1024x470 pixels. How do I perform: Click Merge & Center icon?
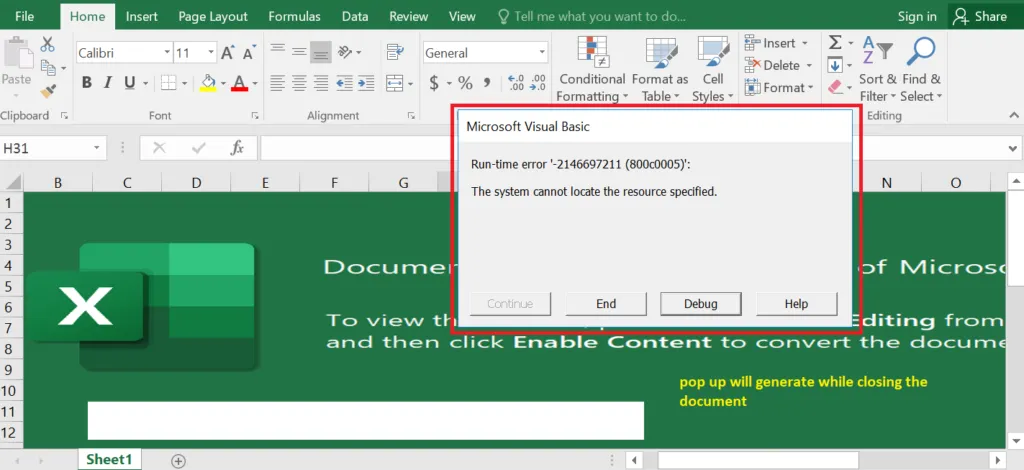click(x=394, y=83)
